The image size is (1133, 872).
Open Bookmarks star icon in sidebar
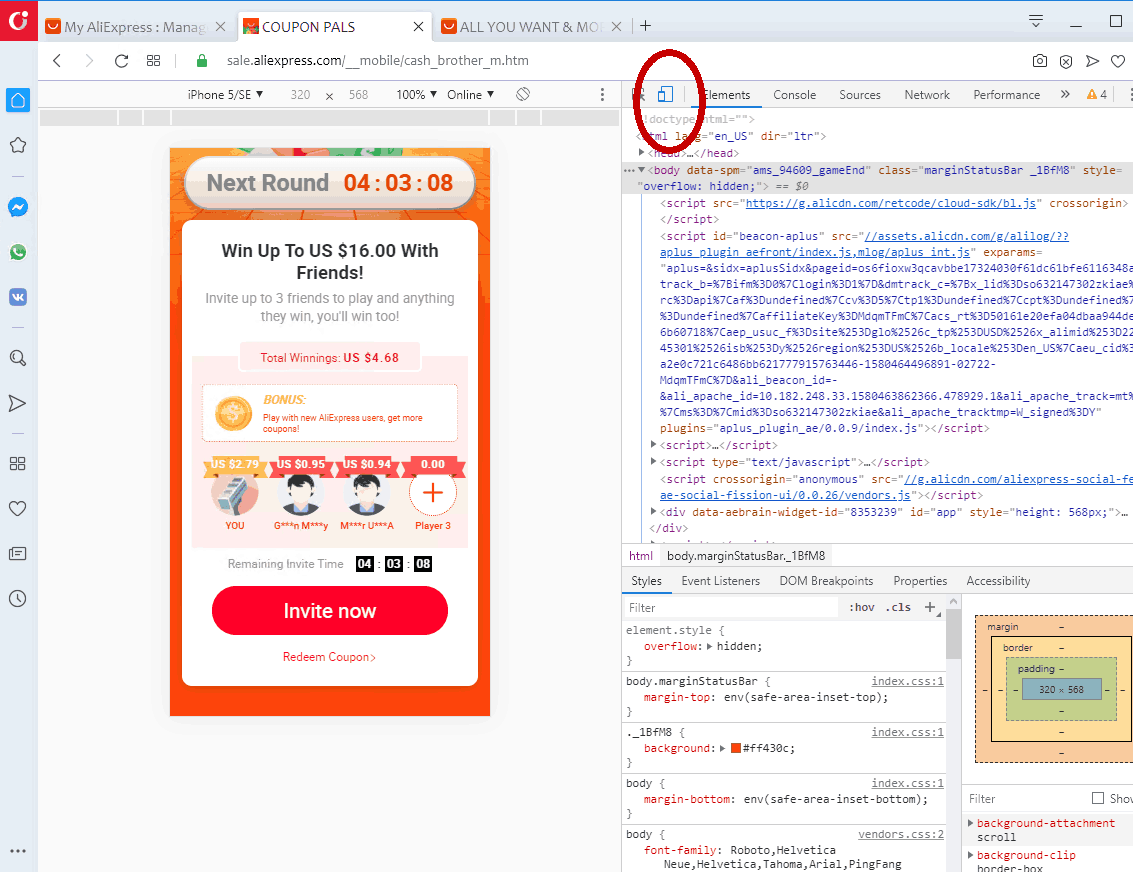pos(18,145)
